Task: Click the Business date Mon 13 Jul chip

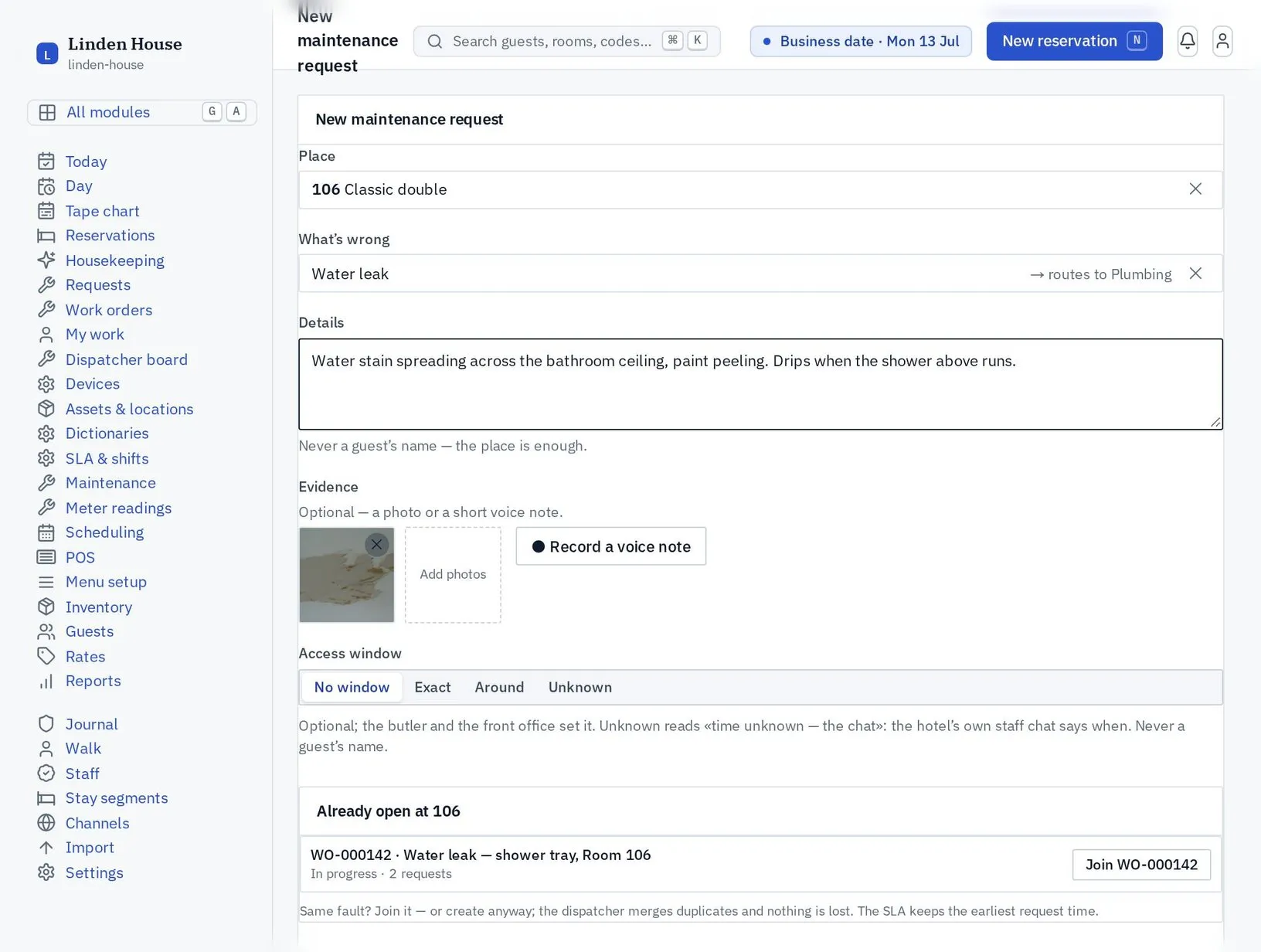Action: point(861,41)
